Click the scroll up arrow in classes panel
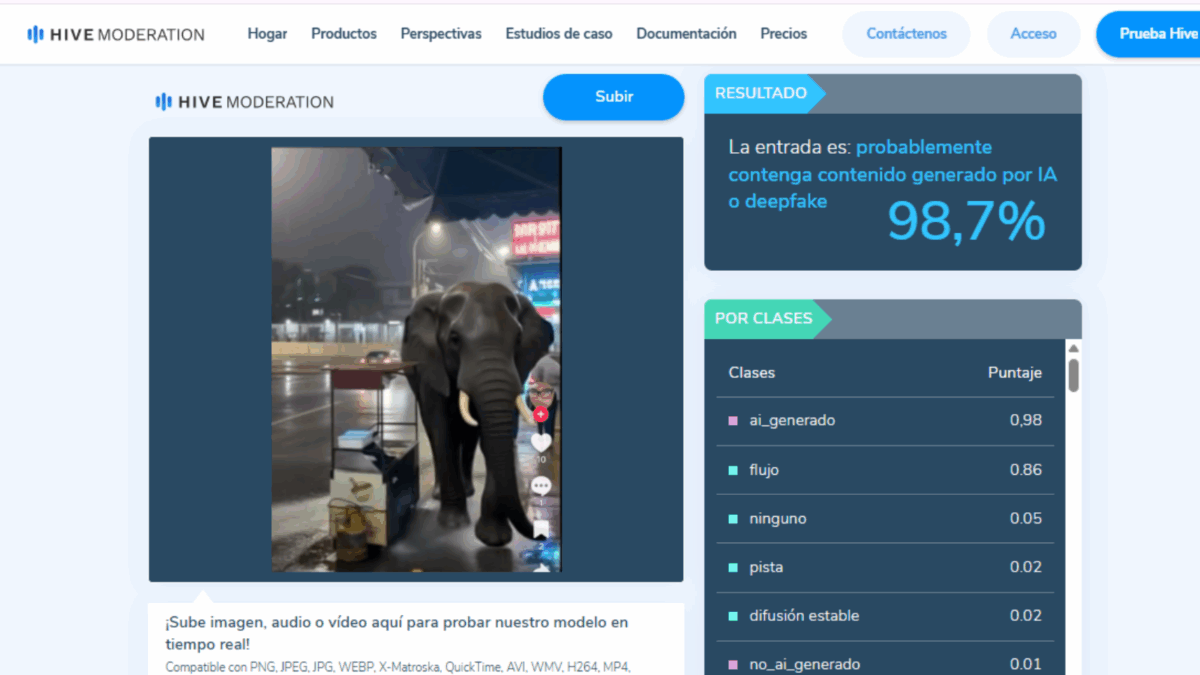Screen dimensions: 1200x675 tap(1073, 349)
